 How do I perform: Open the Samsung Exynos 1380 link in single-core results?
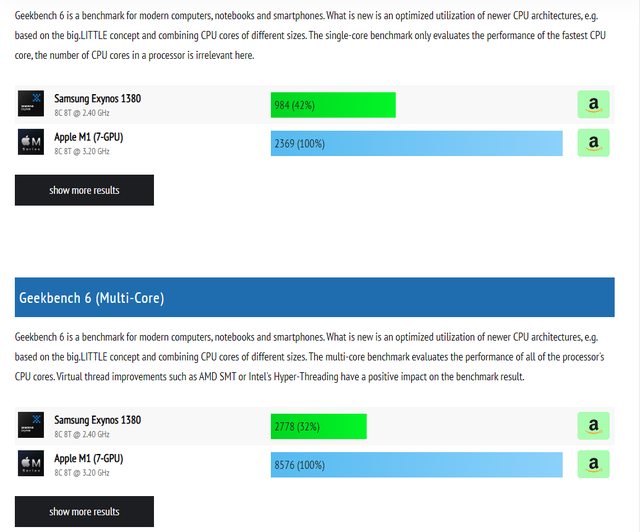[x=97, y=98]
